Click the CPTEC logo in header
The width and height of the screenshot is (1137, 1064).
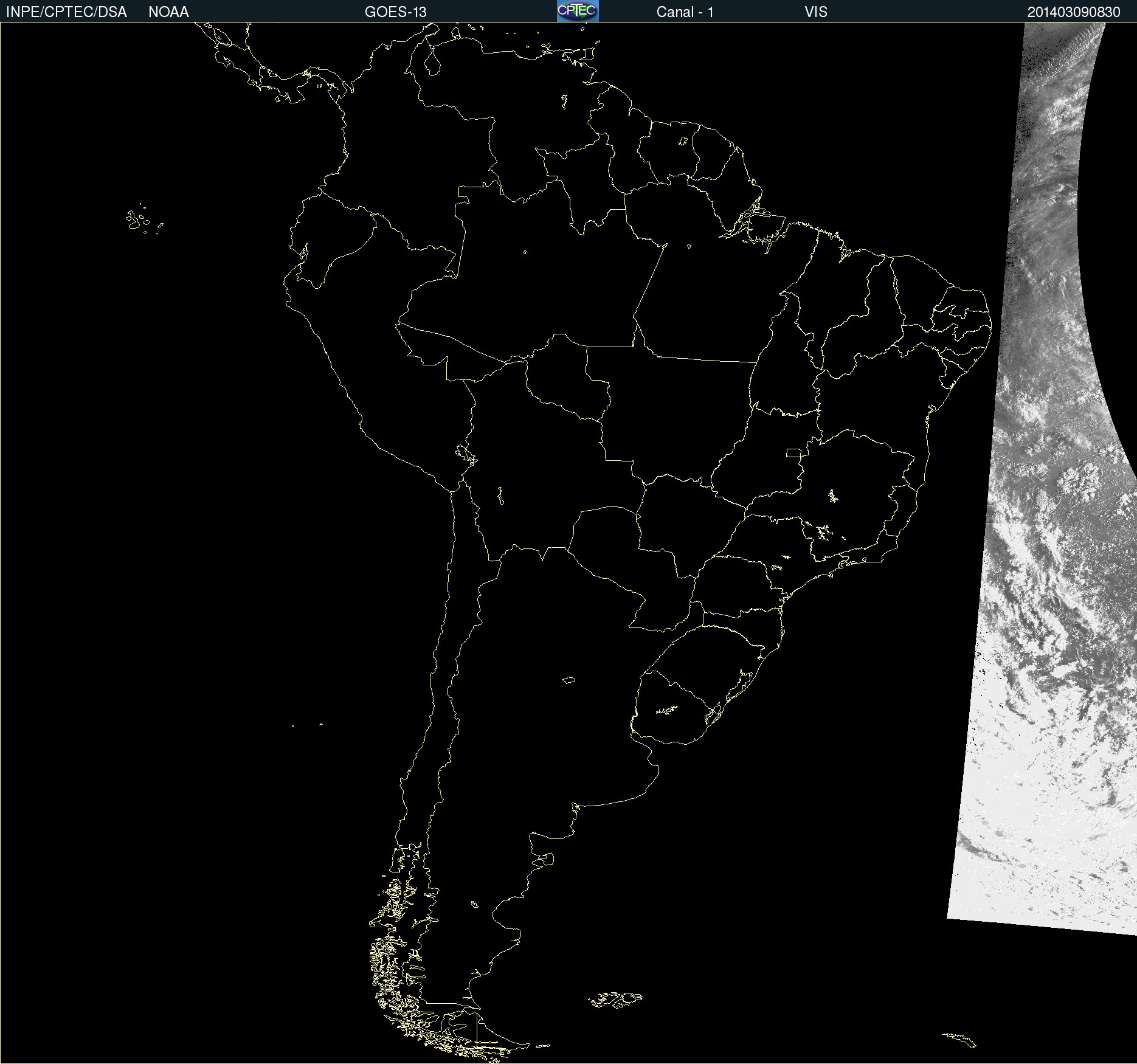click(578, 11)
